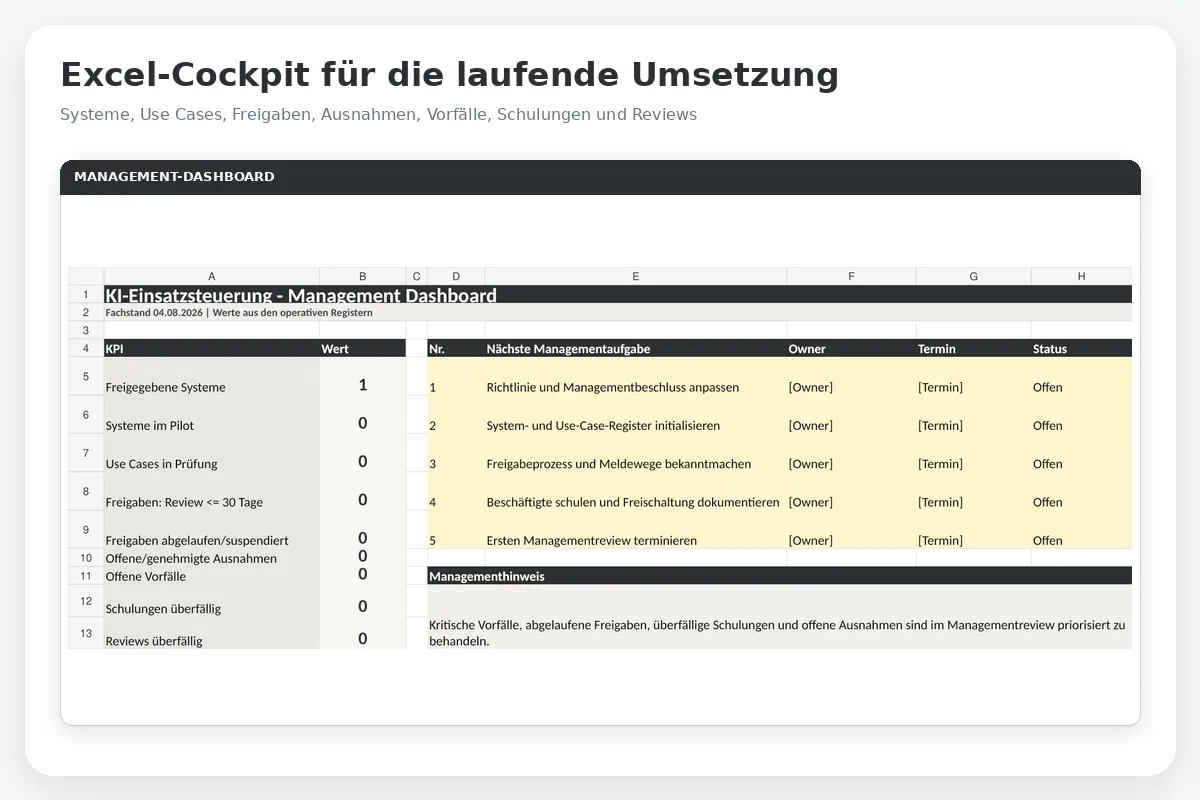The width and height of the screenshot is (1200, 800).
Task: Click the 'Freigegebene Systeme' cell
Action: pyautogui.click(x=211, y=376)
